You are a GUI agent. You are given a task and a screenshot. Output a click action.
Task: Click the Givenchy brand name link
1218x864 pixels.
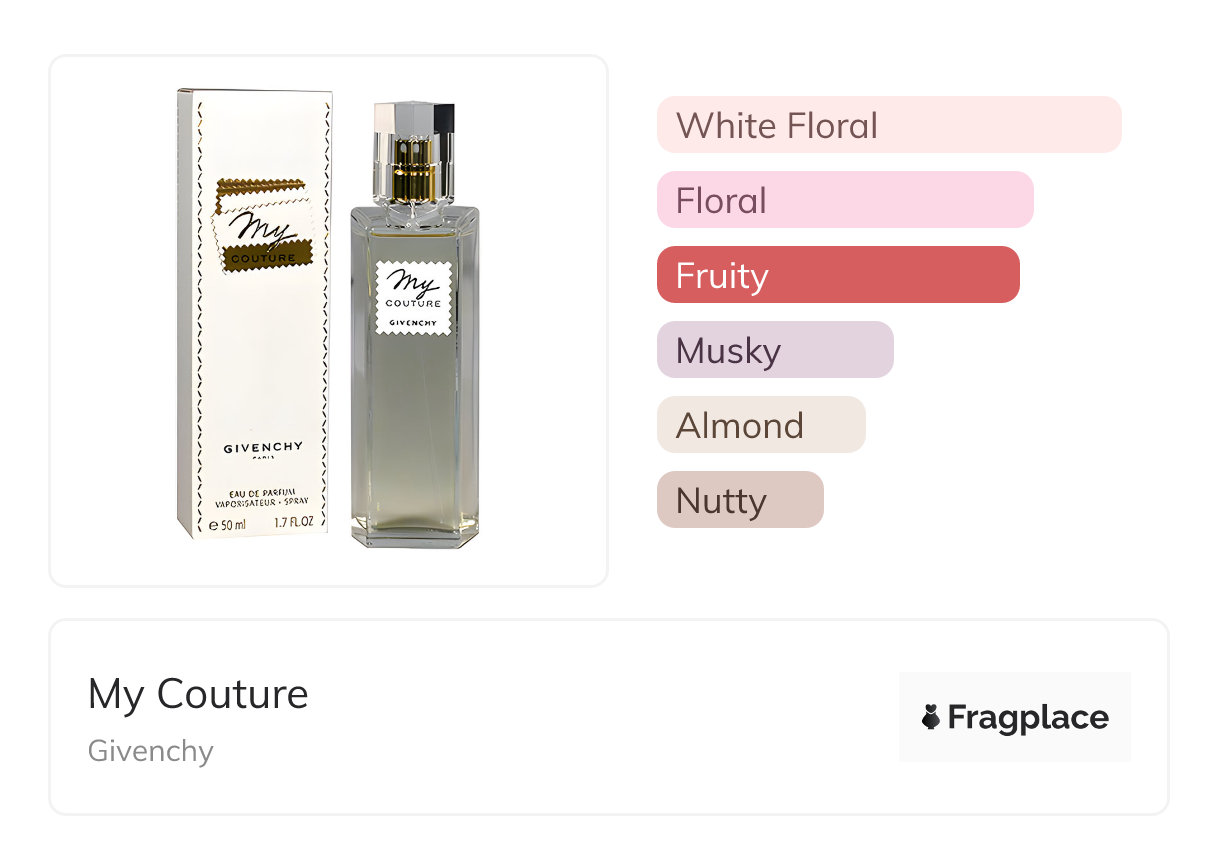151,751
